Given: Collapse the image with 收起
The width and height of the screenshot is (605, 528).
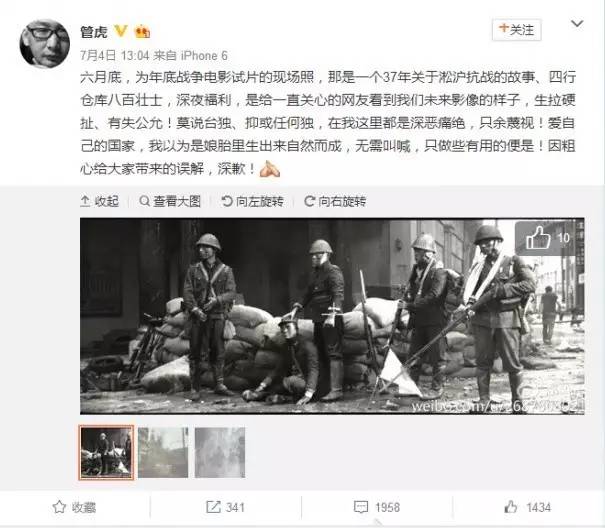Looking at the screenshot, I should coord(100,201).
